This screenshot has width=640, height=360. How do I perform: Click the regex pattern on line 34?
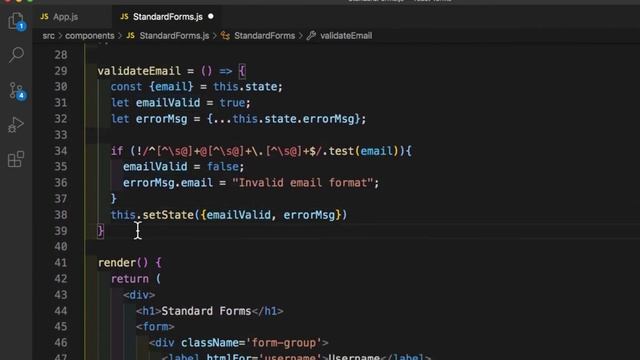[x=232, y=151]
